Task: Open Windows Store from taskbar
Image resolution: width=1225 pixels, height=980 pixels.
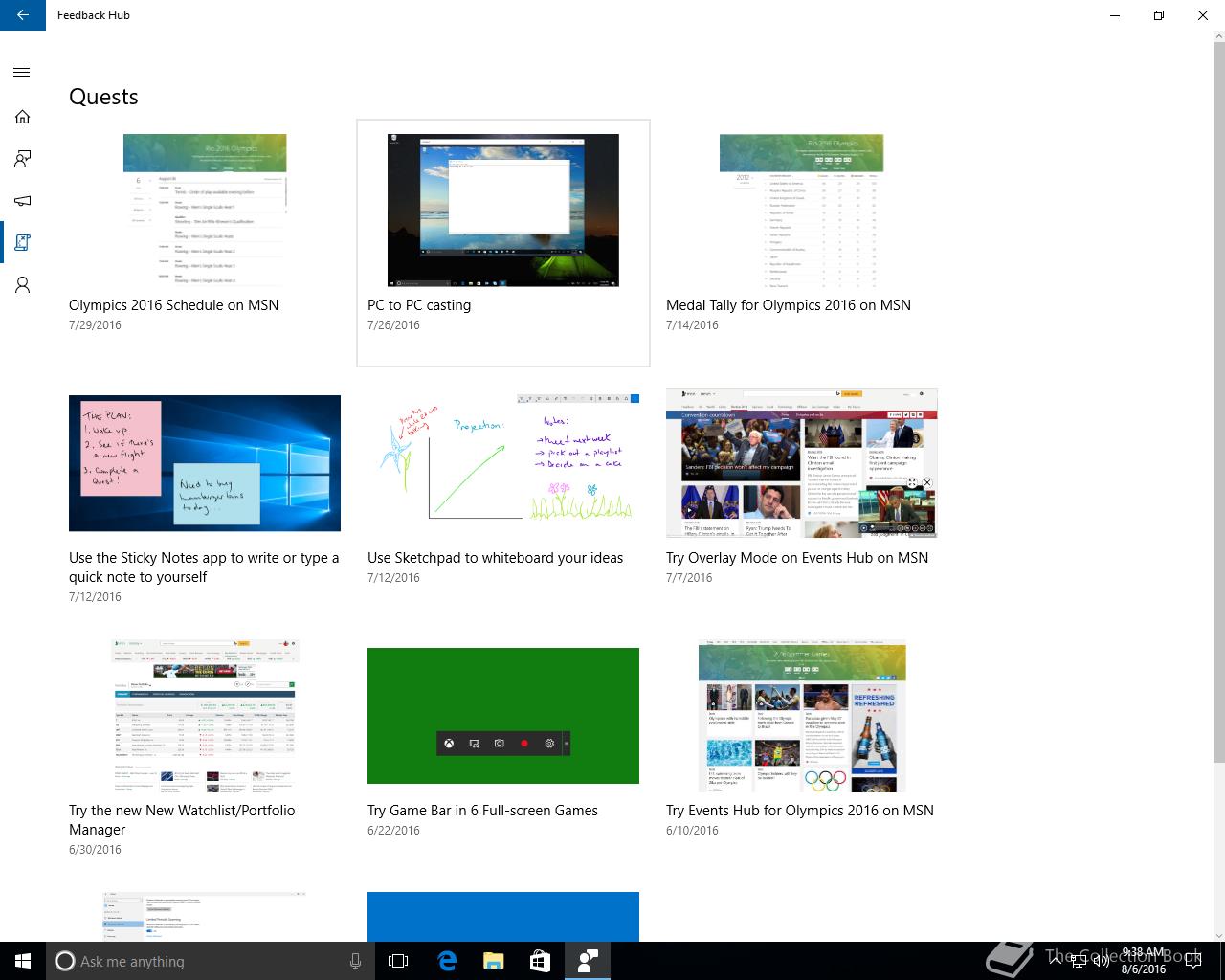Action: pos(540,961)
